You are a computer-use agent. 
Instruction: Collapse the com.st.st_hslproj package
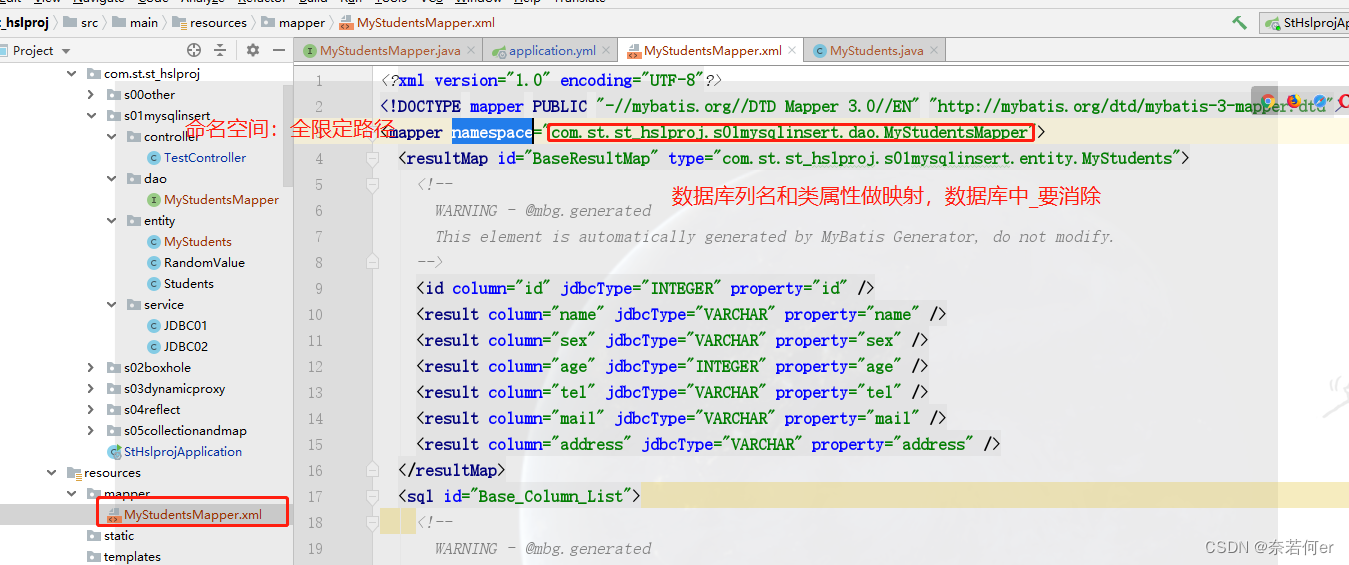71,74
